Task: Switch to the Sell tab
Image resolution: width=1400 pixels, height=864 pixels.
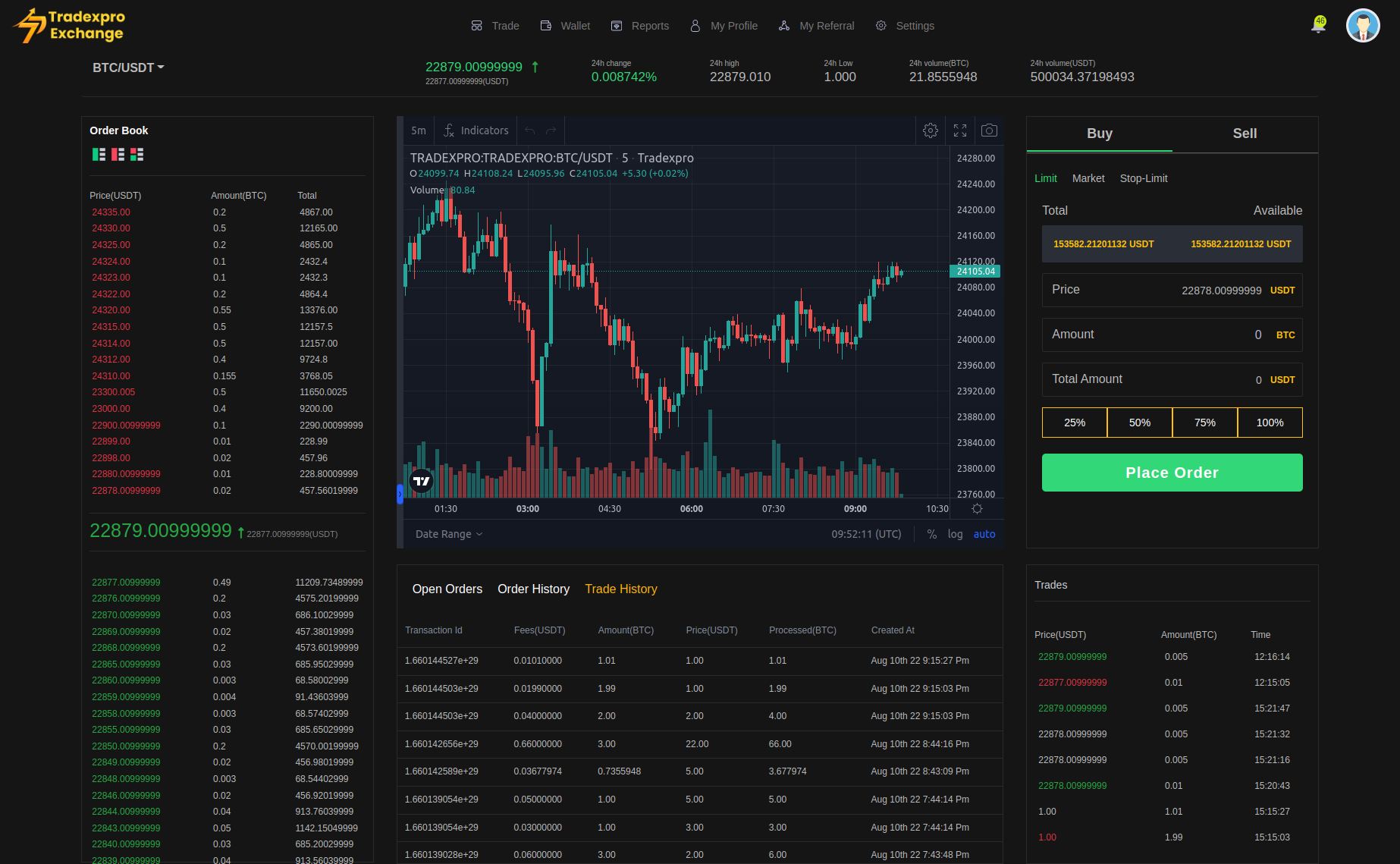Action: (1245, 134)
